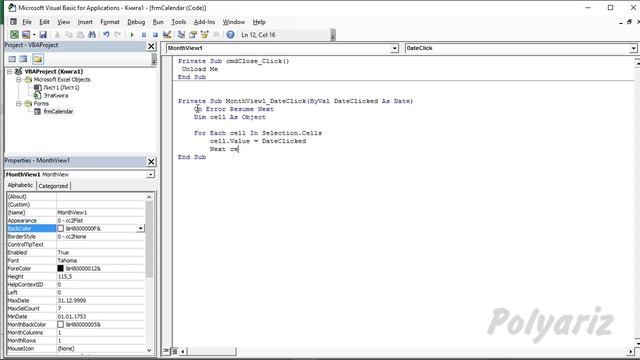
Task: Run the macro with the green play icon
Action: coord(132,35)
